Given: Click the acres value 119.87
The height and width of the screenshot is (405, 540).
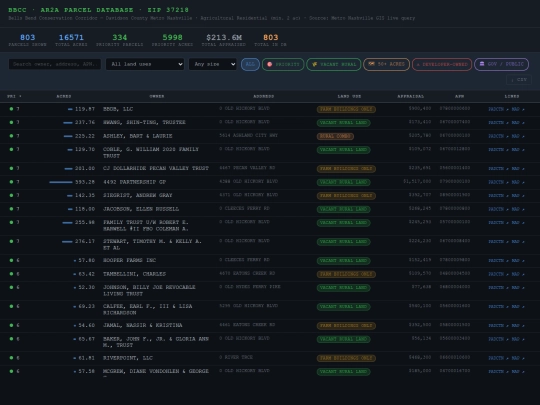Looking at the screenshot, I should [x=85, y=109].
